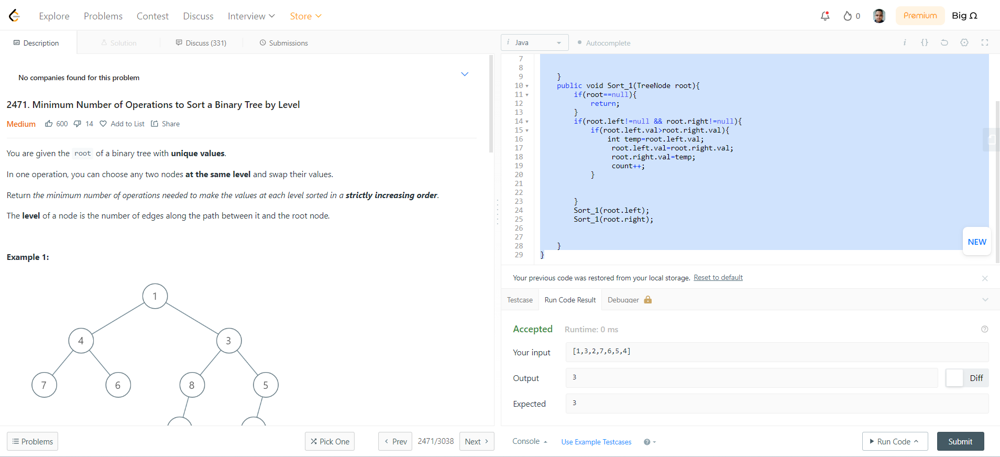
Task: Click the Reset to default link
Action: click(718, 278)
